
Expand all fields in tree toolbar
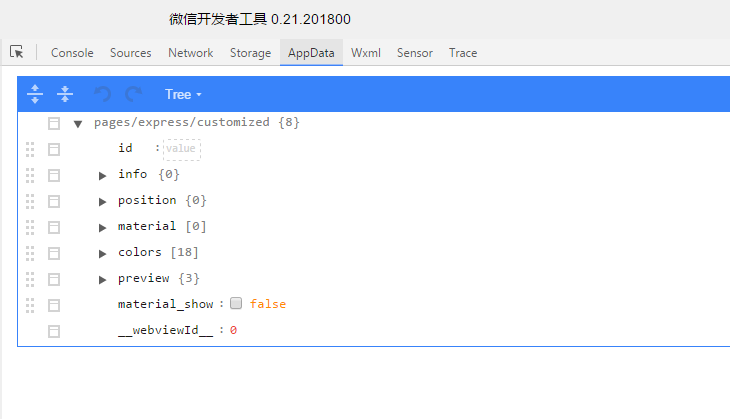(x=35, y=94)
